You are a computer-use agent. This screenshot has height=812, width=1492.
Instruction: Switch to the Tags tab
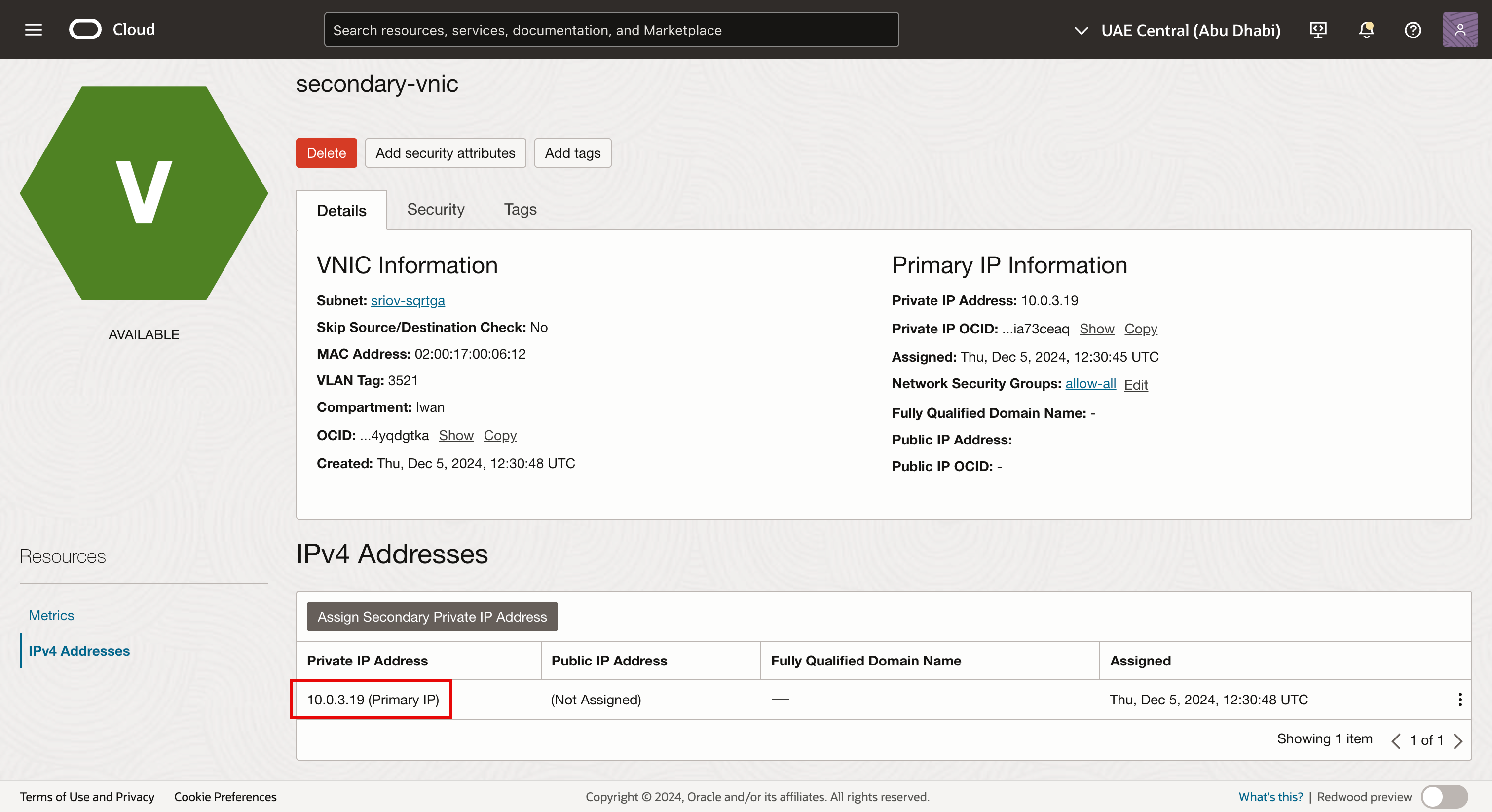tap(520, 209)
